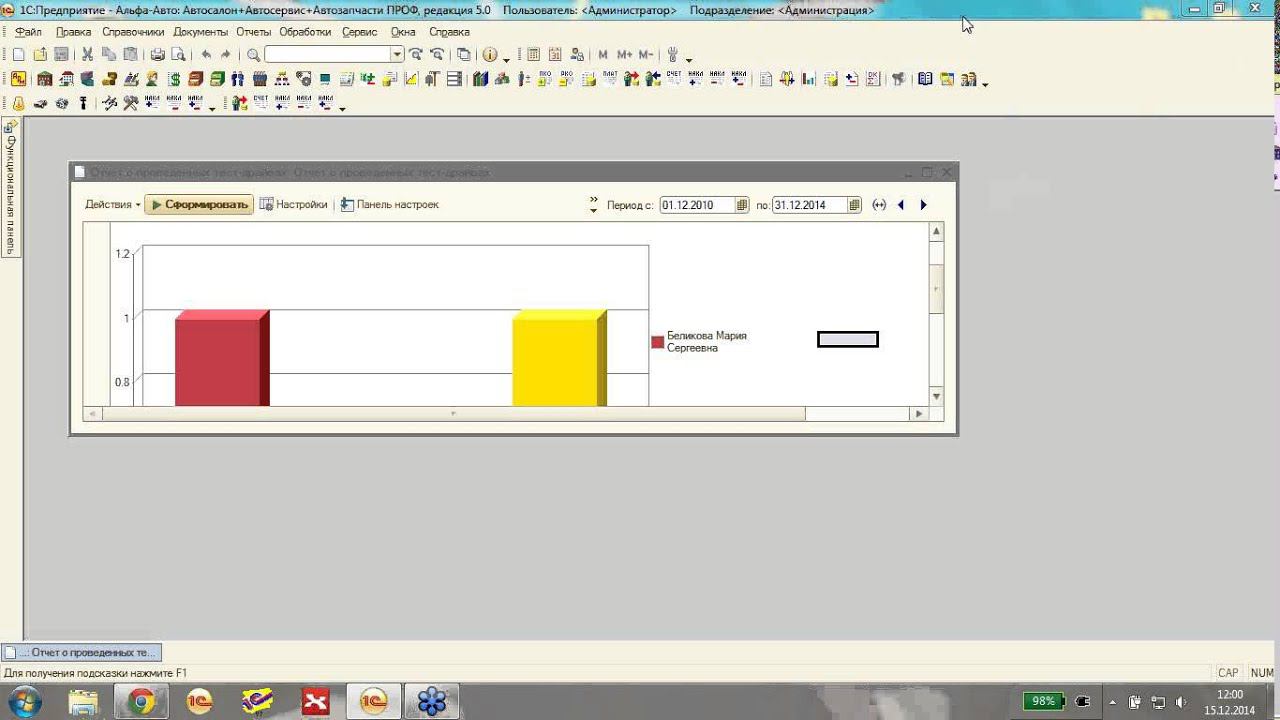Viewport: 1280px width, 720px height.
Task: Click the red Беликова Мария Сергеевна legend swatch
Action: click(658, 342)
